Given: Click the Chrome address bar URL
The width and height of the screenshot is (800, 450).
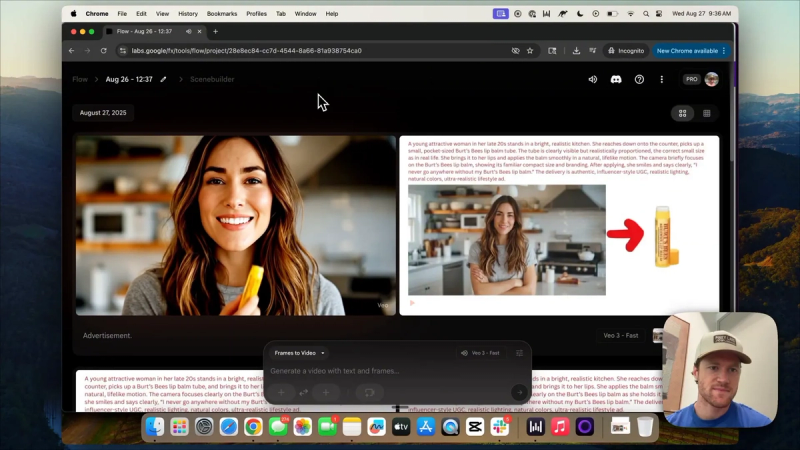Looking at the screenshot, I should (246, 51).
